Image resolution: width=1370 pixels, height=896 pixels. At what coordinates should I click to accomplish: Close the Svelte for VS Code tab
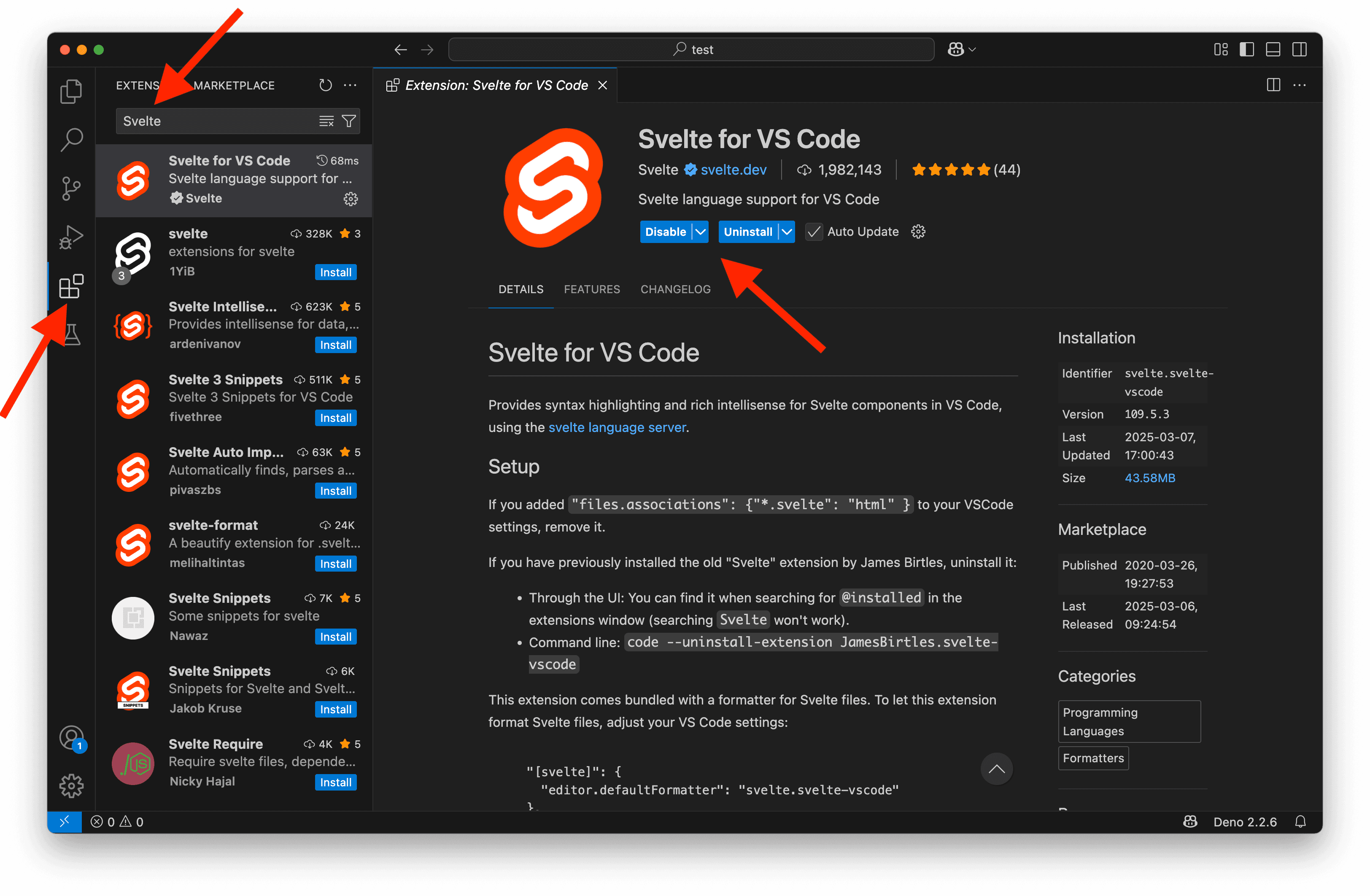pos(603,85)
